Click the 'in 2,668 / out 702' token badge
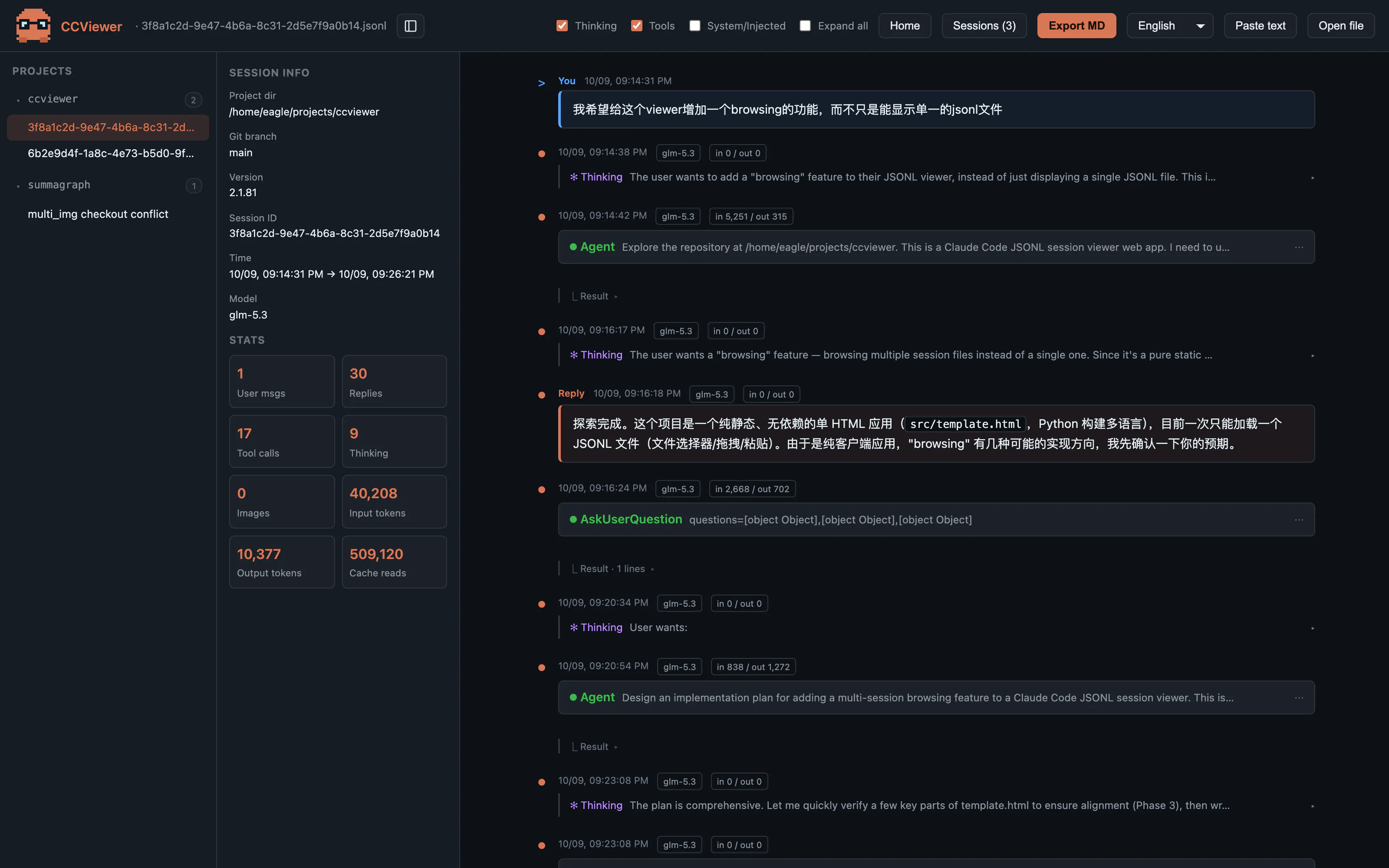The width and height of the screenshot is (1389, 868). click(752, 489)
